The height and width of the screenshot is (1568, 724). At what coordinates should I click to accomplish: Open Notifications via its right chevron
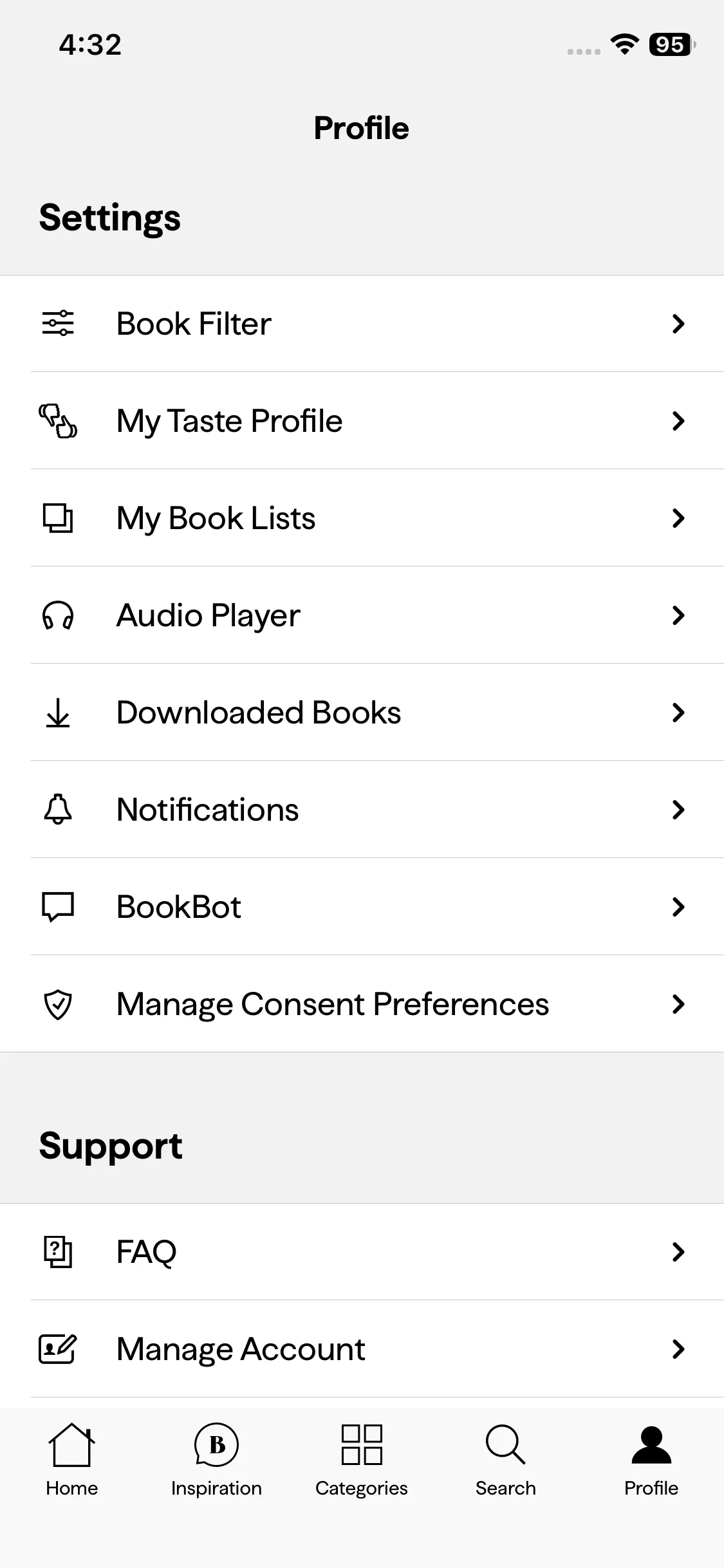(x=678, y=810)
